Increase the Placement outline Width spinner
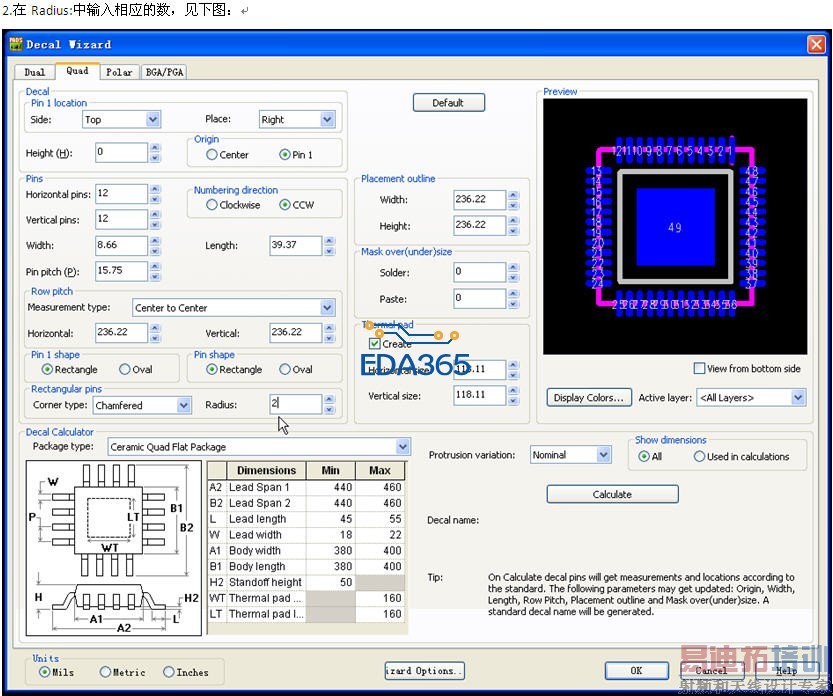The image size is (833, 696). (514, 194)
